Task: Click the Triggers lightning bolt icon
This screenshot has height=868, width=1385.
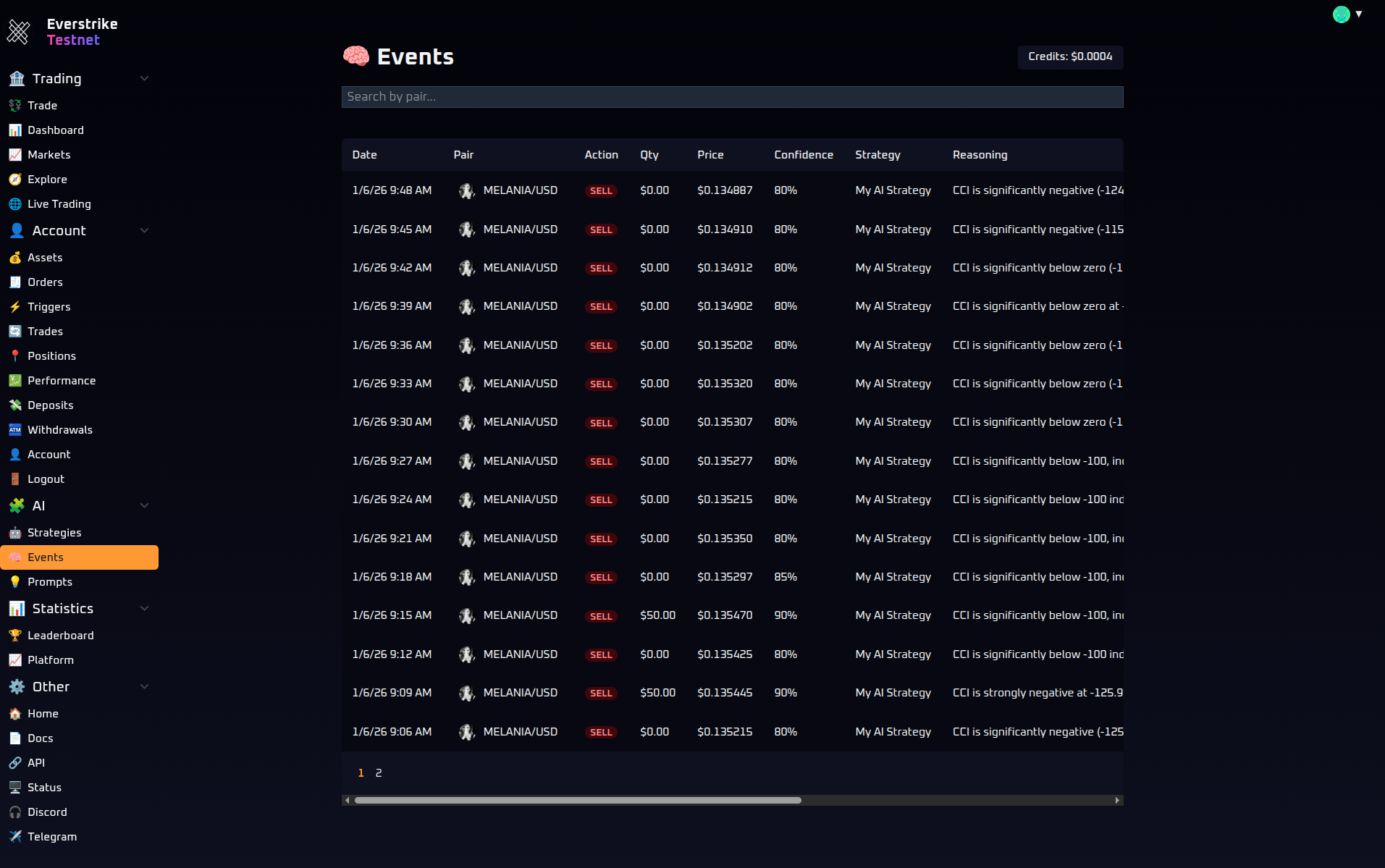Action: coord(15,307)
